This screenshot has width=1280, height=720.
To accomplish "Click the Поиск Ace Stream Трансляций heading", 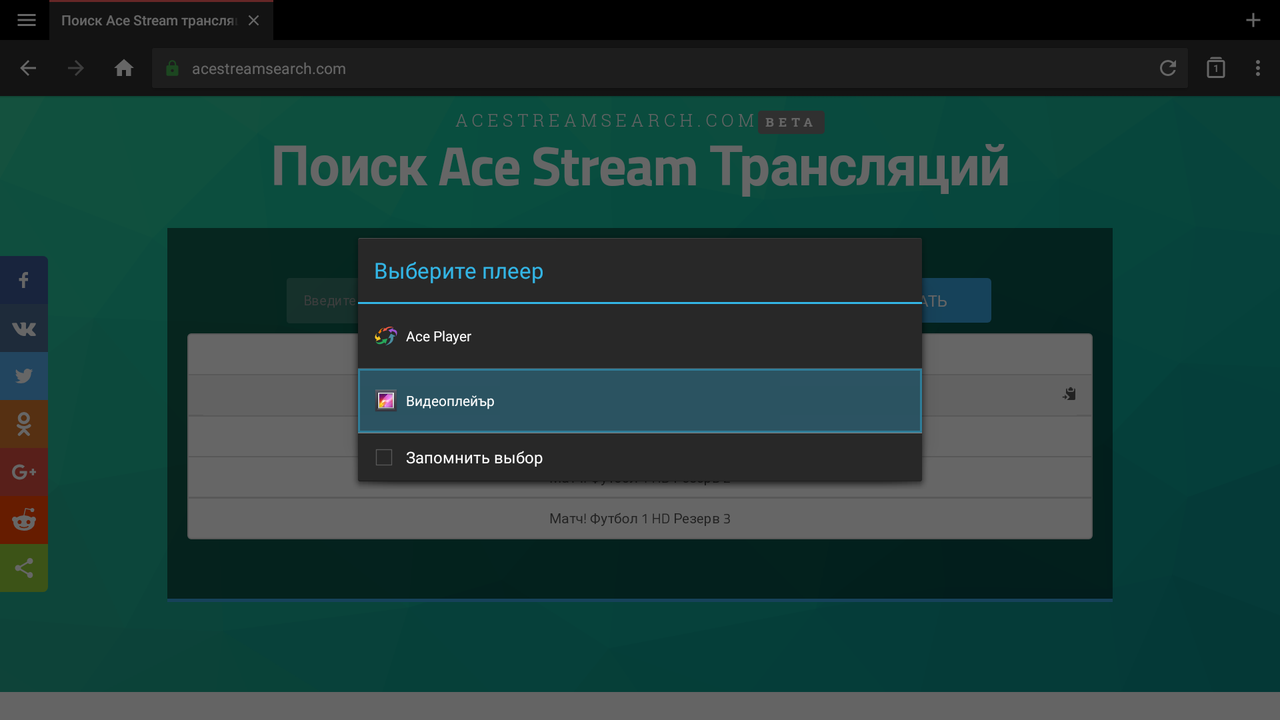I will 640,166.
